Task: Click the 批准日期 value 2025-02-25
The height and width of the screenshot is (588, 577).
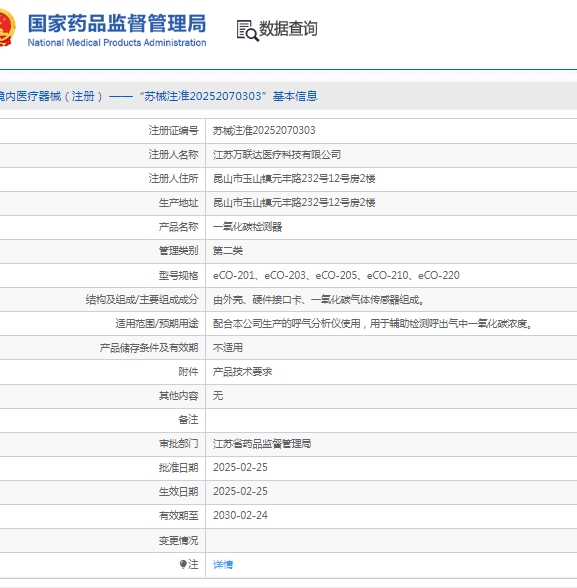Action: tap(240, 468)
